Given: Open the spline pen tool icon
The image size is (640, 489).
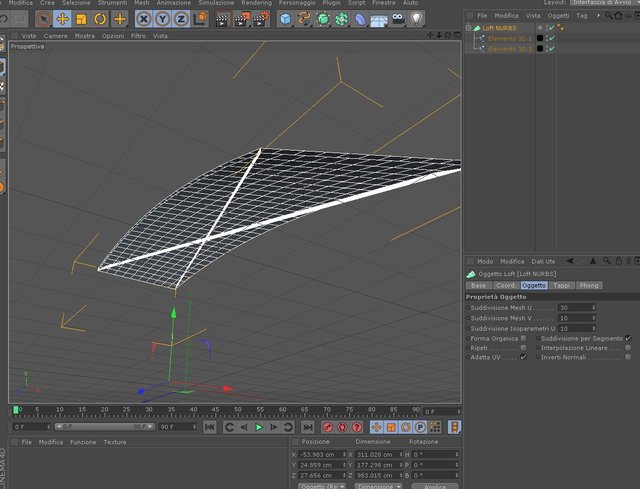Looking at the screenshot, I should (x=304, y=19).
